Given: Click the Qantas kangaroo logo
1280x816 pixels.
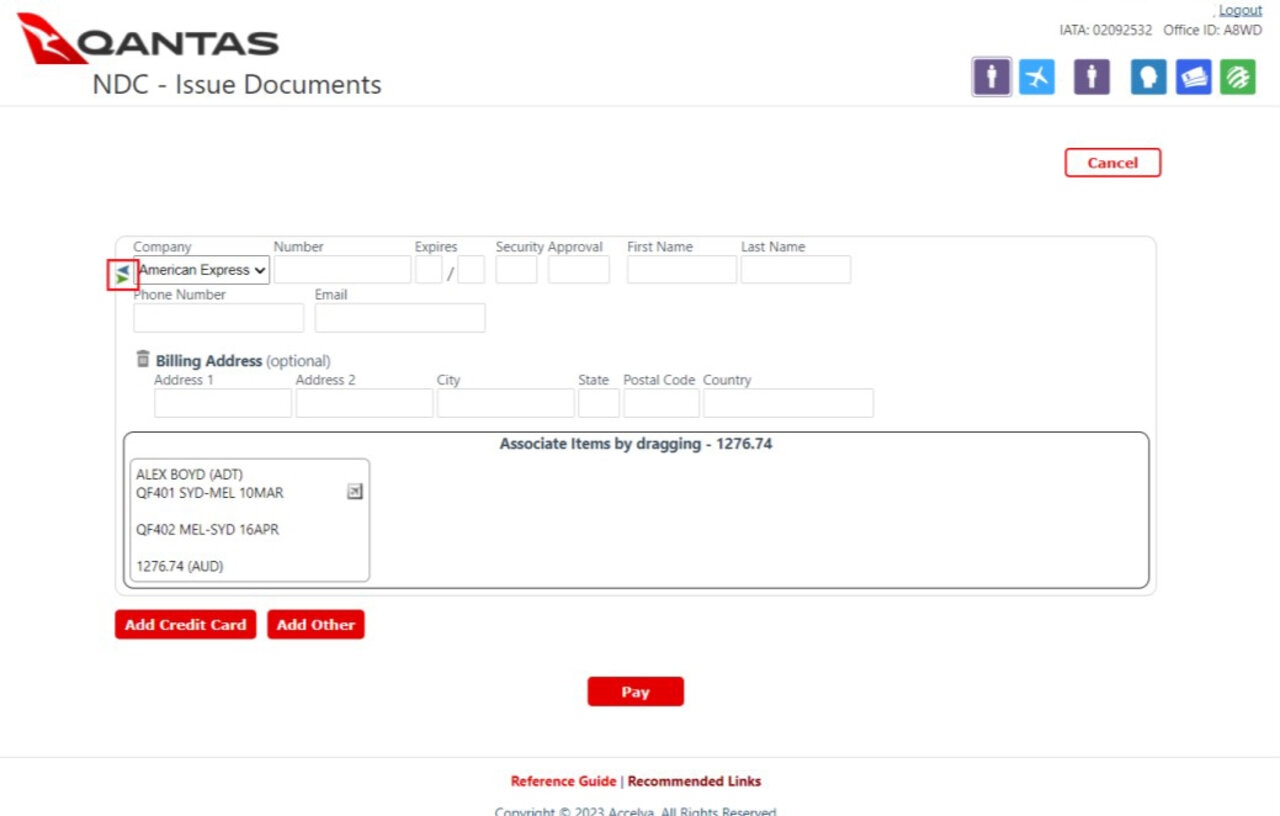Looking at the screenshot, I should tap(53, 39).
